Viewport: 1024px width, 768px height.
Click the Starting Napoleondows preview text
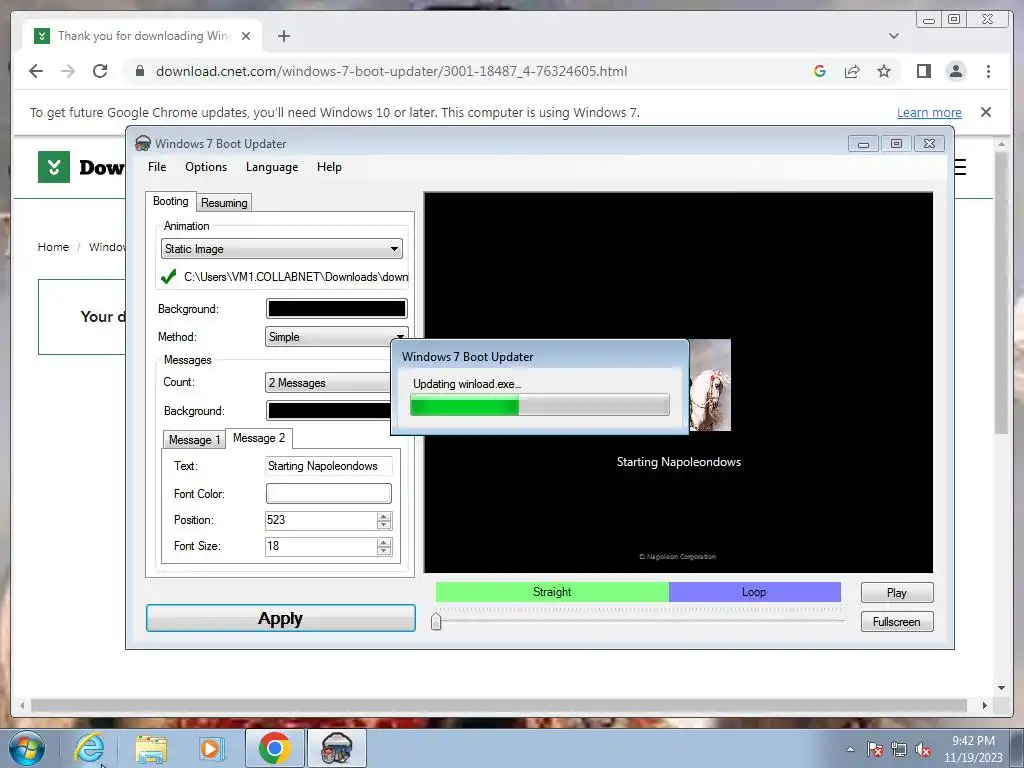click(x=679, y=462)
